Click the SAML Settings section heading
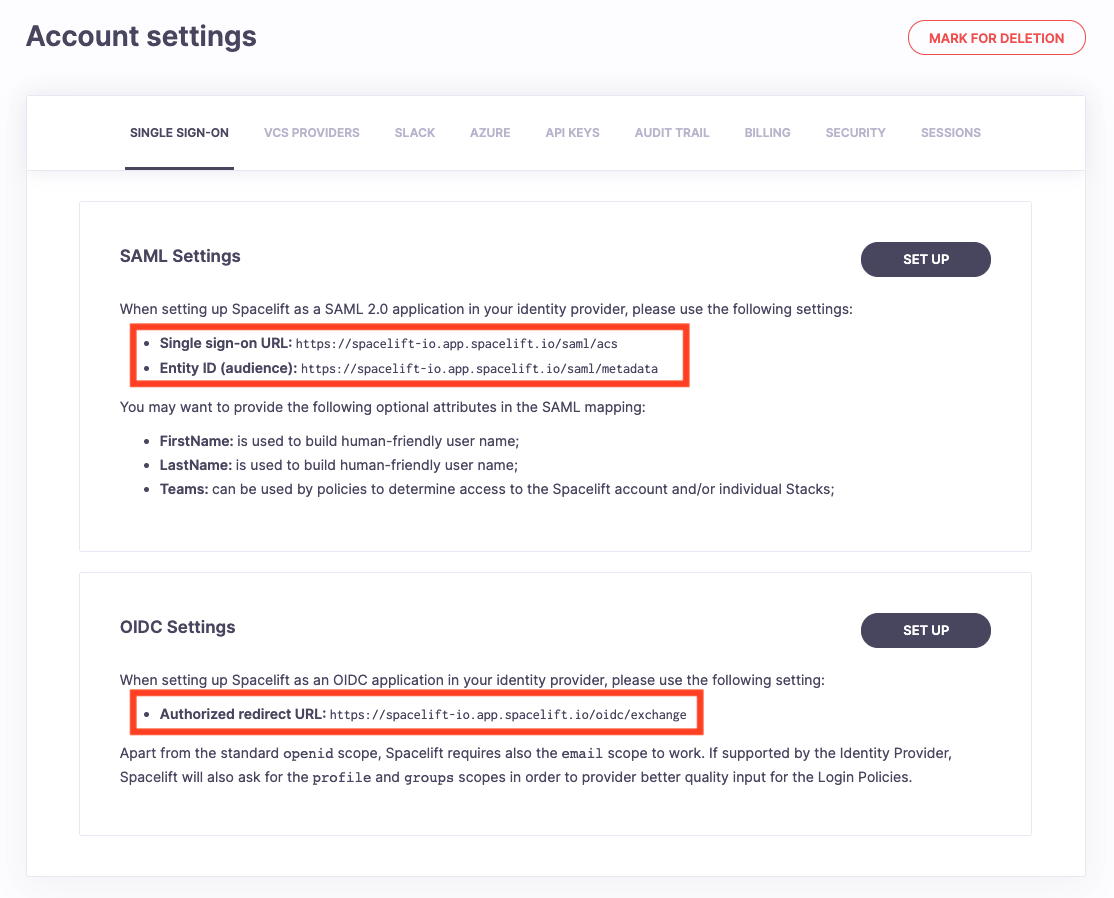The image size is (1114, 898). (x=180, y=256)
